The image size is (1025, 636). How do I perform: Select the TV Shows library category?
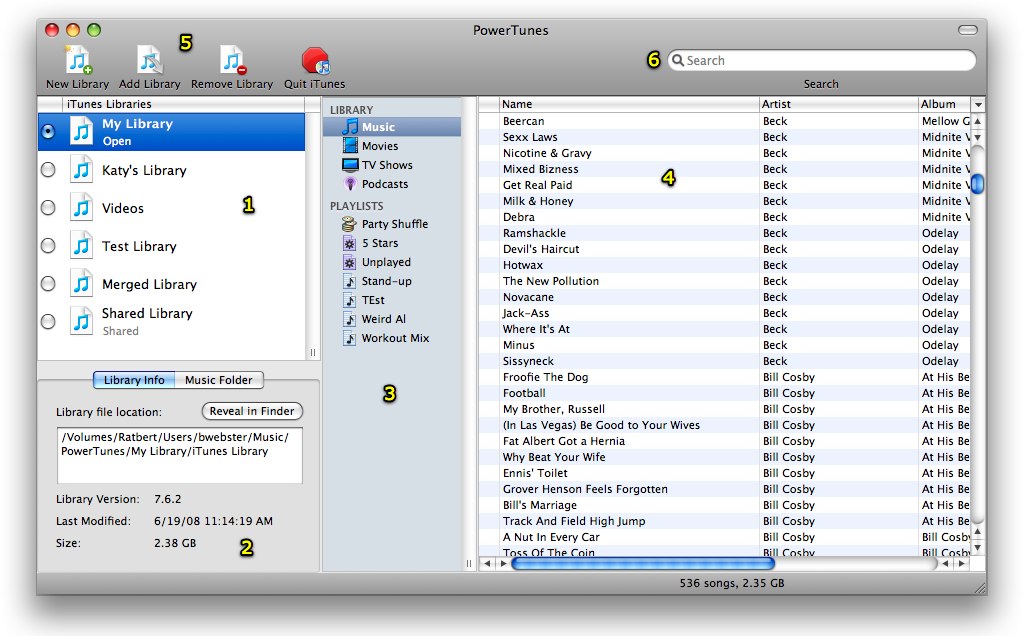(386, 165)
